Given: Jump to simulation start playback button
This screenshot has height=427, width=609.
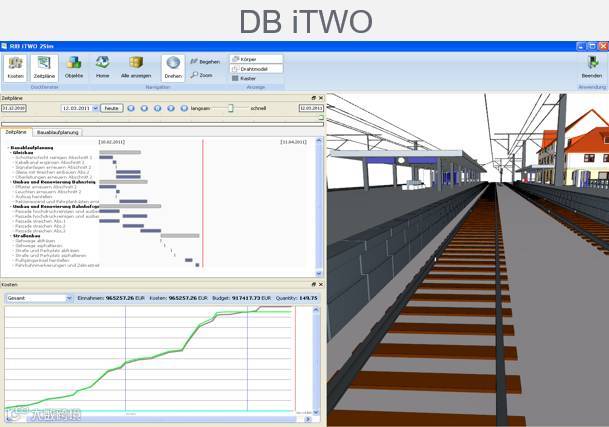Looking at the screenshot, I should tap(131, 108).
